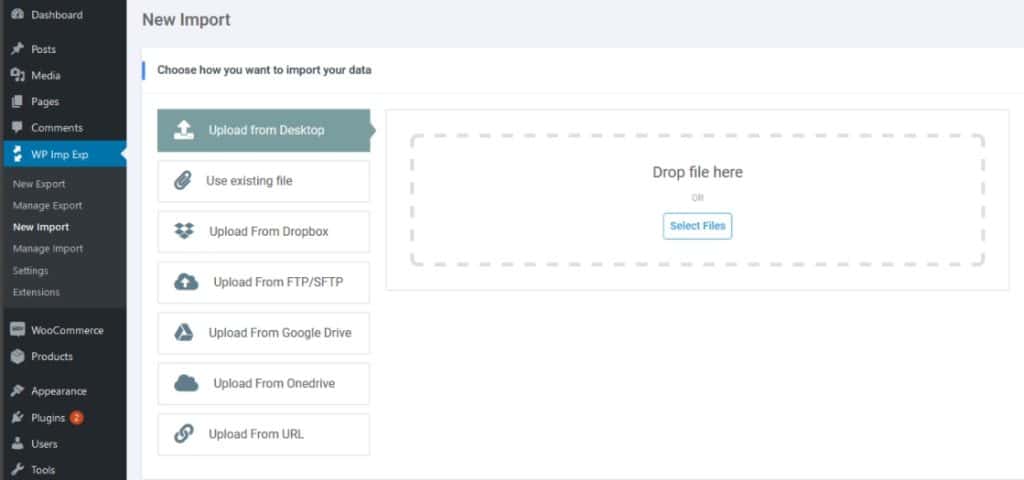
Task: Choose the Use existing file option
Action: pyautogui.click(x=263, y=181)
